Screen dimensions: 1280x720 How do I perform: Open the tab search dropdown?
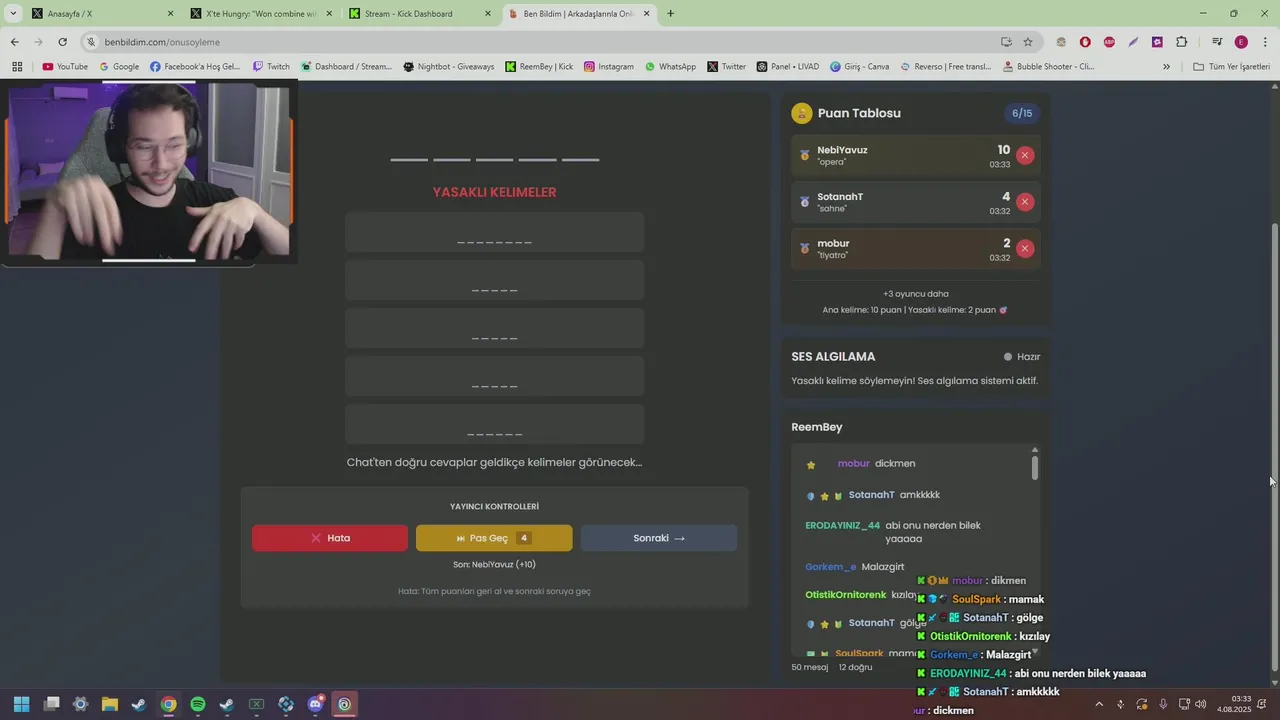[x=12, y=14]
